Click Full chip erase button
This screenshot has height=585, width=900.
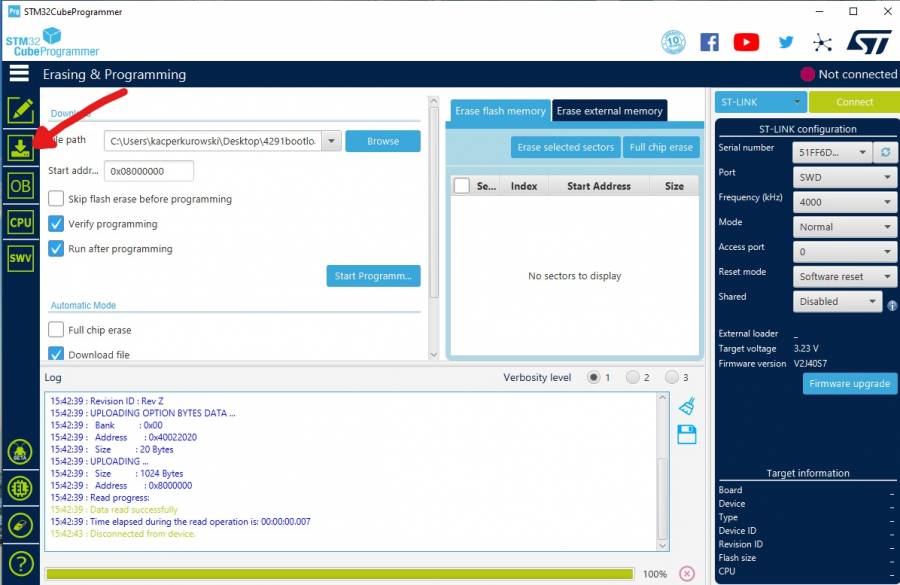point(661,147)
